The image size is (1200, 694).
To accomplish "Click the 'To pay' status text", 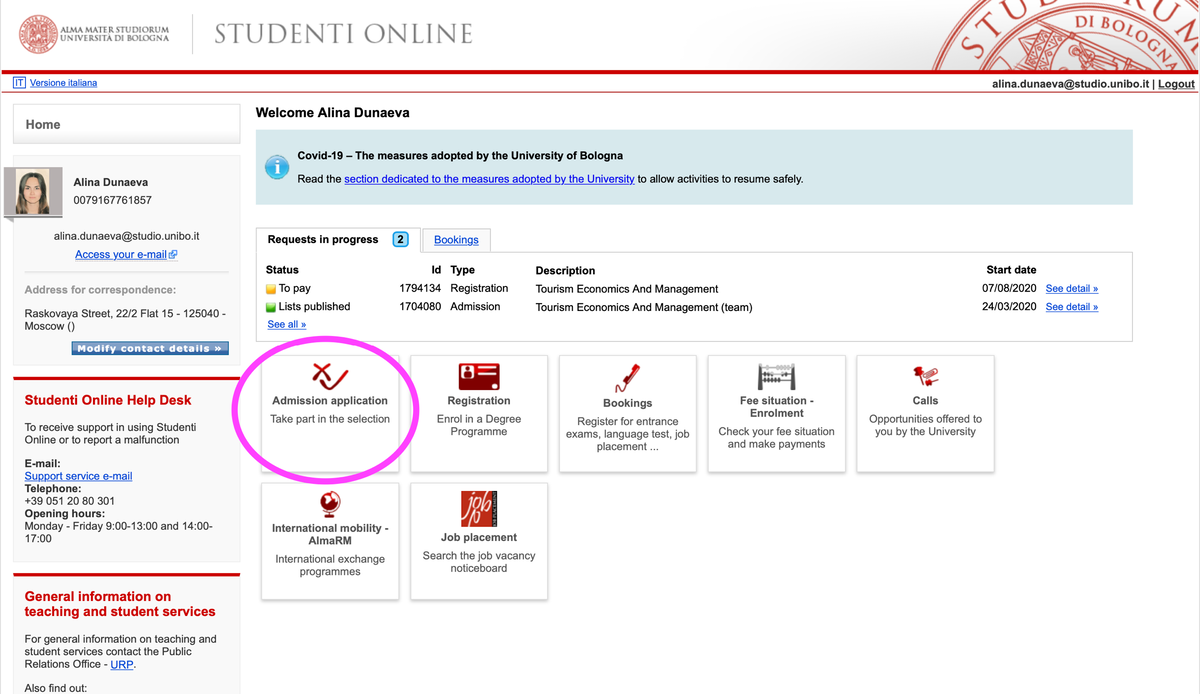I will [295, 288].
